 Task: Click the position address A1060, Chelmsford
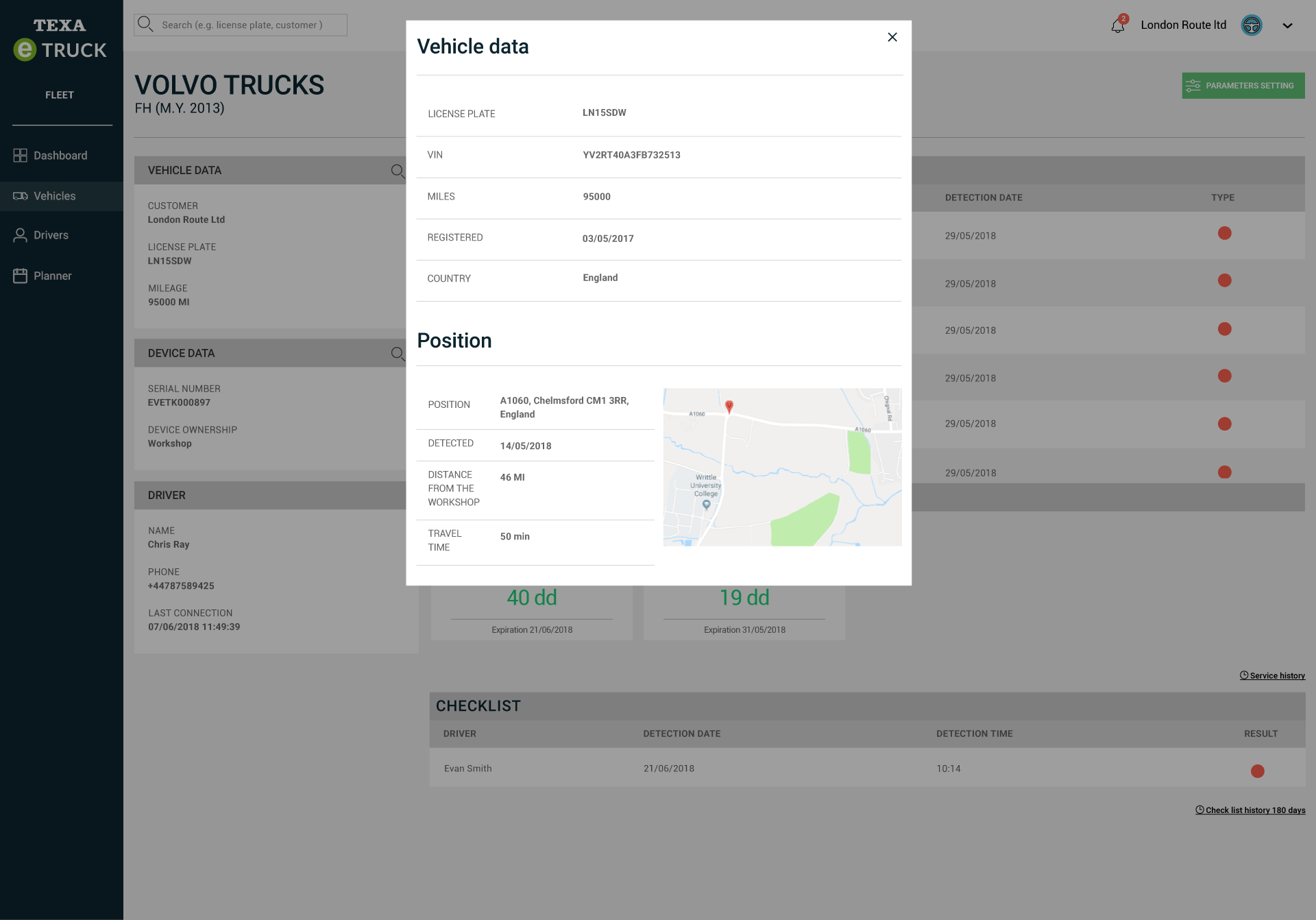pyautogui.click(x=564, y=407)
